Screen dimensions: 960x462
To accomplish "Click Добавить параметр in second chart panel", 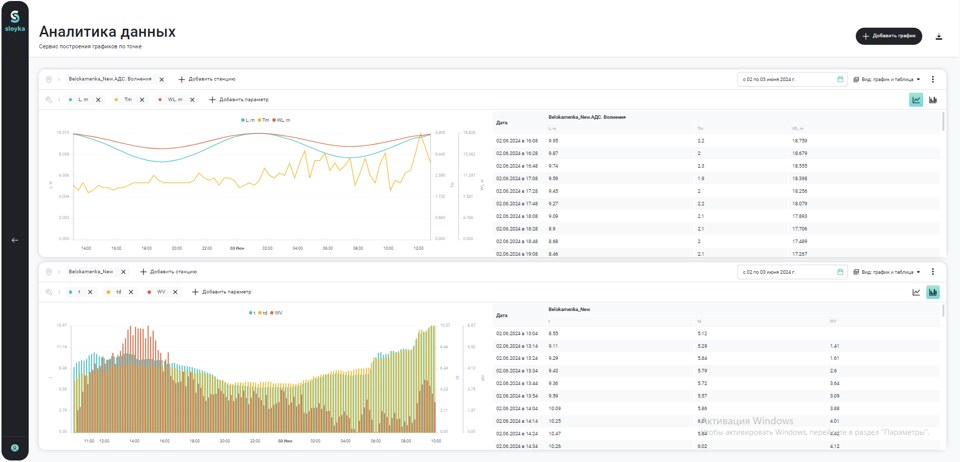I will coord(222,292).
